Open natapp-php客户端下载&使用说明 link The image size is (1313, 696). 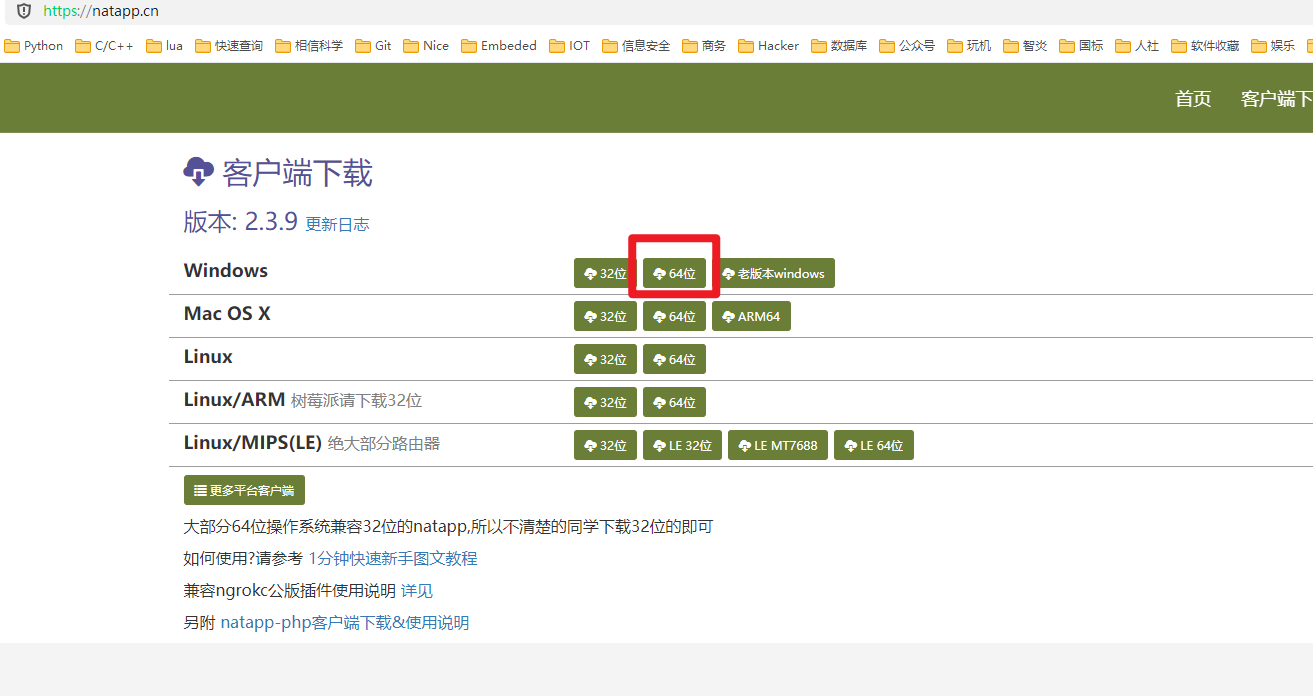pos(345,622)
